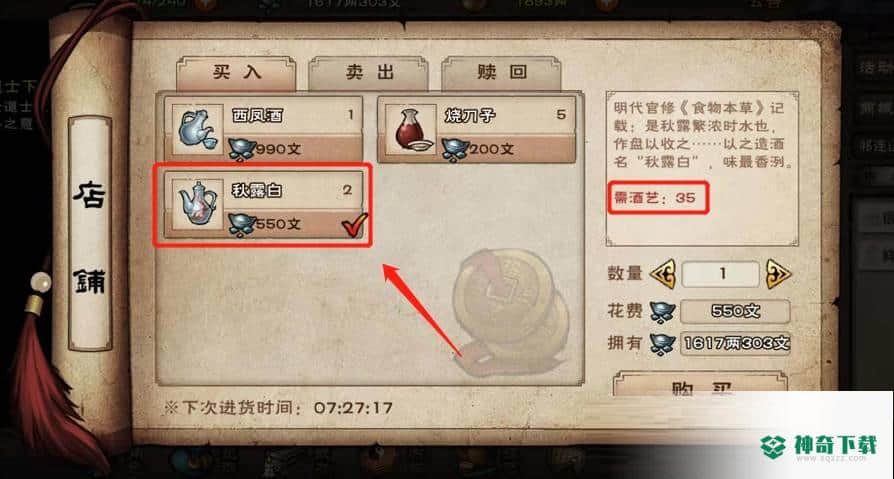Click the 需酒艺：35 requirement text

pyautogui.click(x=655, y=198)
